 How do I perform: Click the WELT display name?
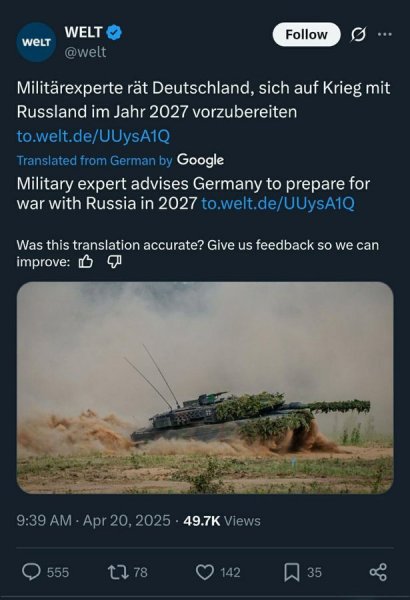pyautogui.click(x=83, y=32)
